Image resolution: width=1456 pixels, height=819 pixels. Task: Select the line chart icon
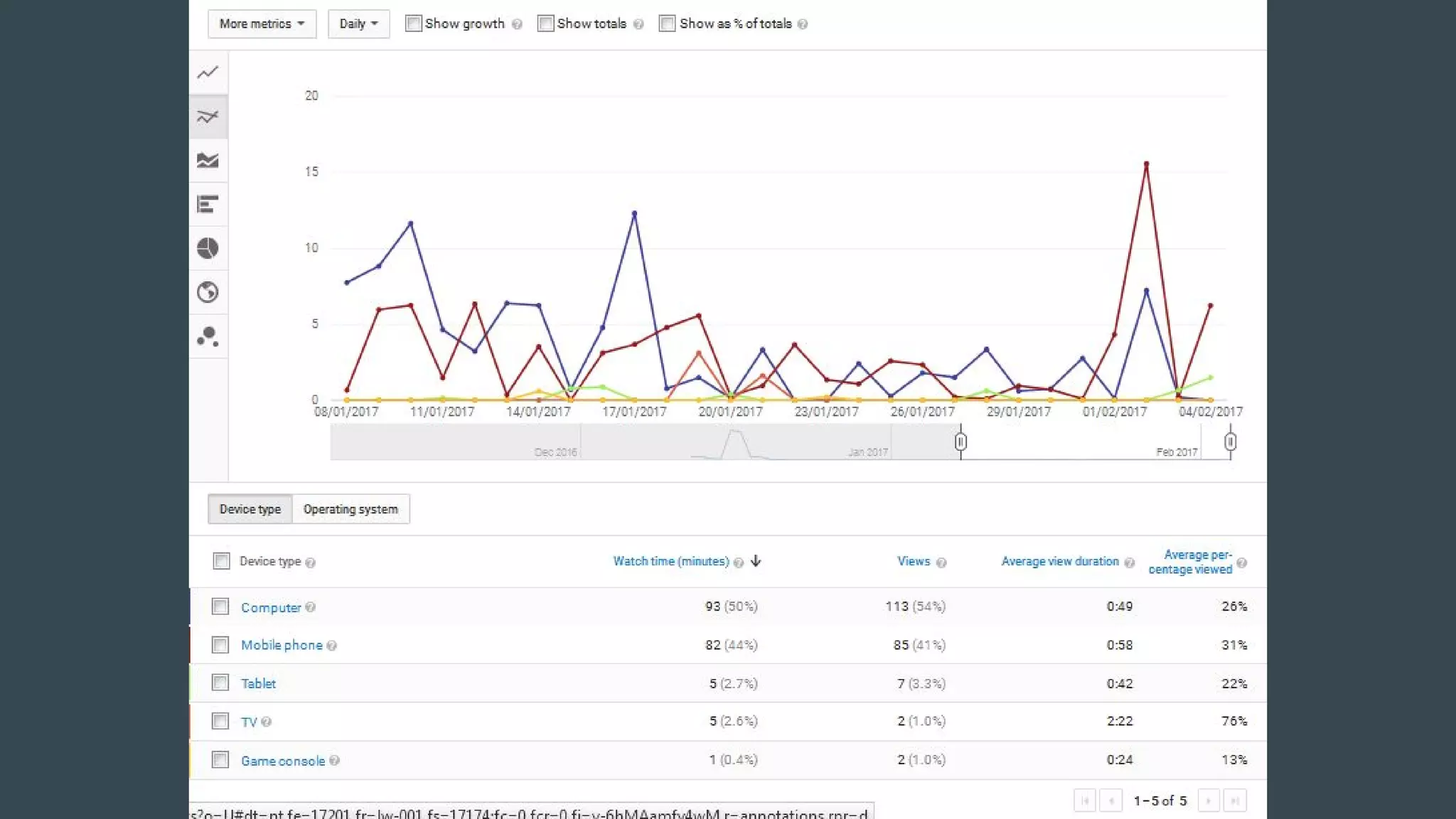click(x=208, y=73)
